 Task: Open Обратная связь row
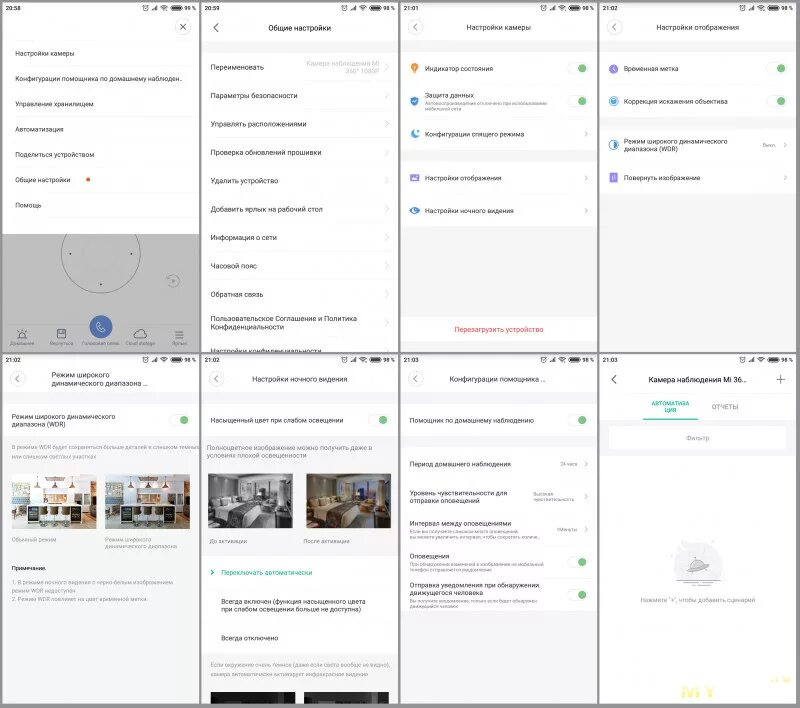[299, 294]
